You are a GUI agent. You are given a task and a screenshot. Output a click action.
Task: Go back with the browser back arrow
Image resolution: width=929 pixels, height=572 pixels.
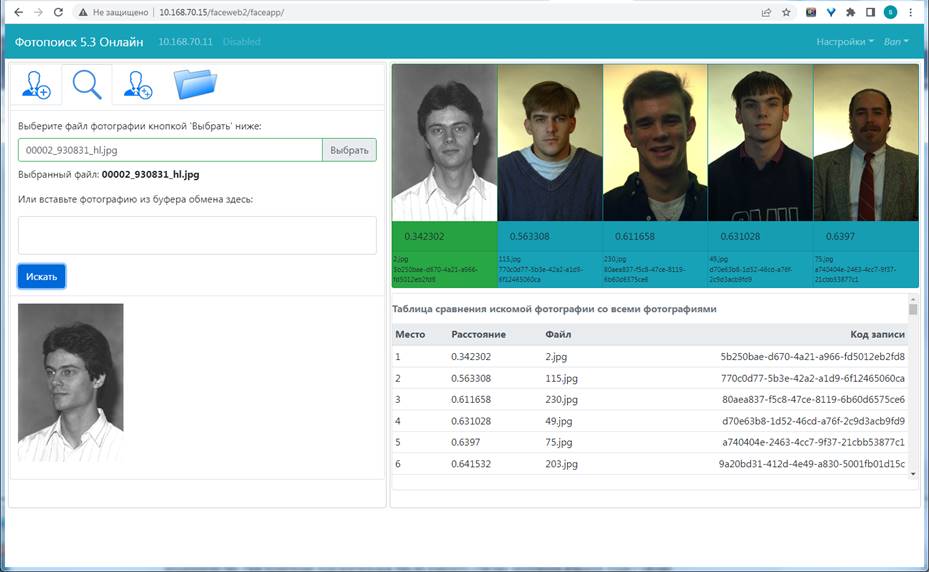pos(17,13)
